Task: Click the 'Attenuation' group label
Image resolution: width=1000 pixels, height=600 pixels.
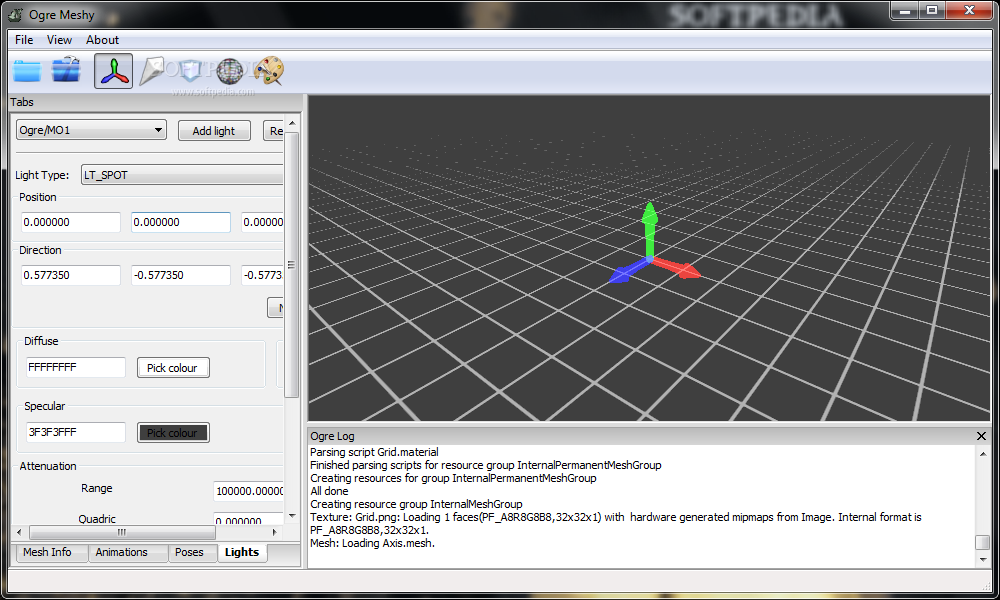Action: pos(48,466)
